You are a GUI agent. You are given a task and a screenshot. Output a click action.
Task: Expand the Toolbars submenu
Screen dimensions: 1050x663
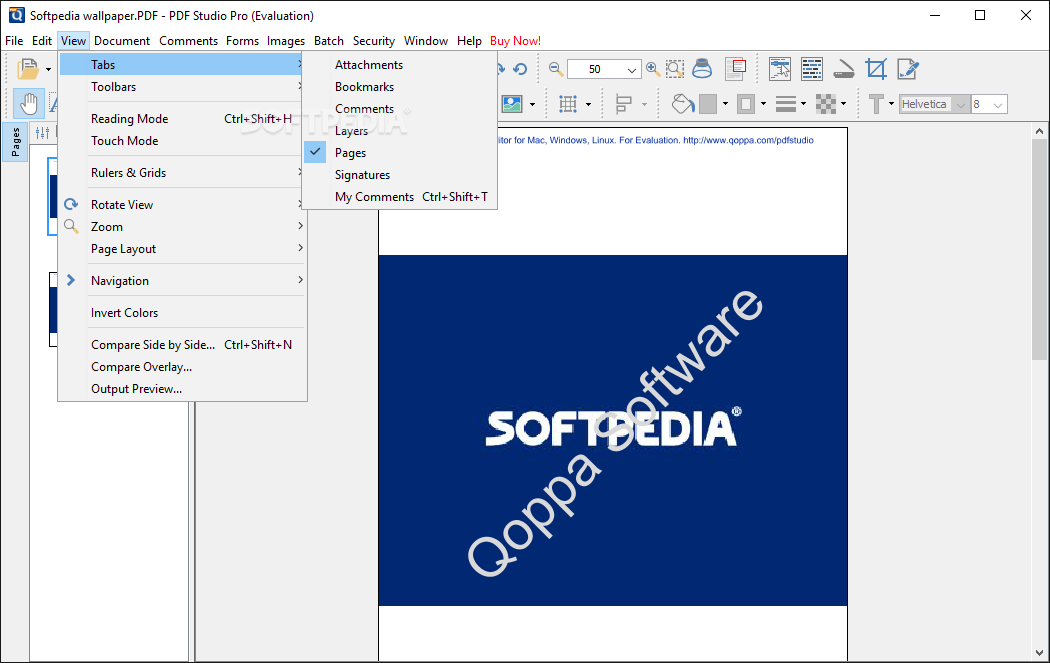click(183, 86)
